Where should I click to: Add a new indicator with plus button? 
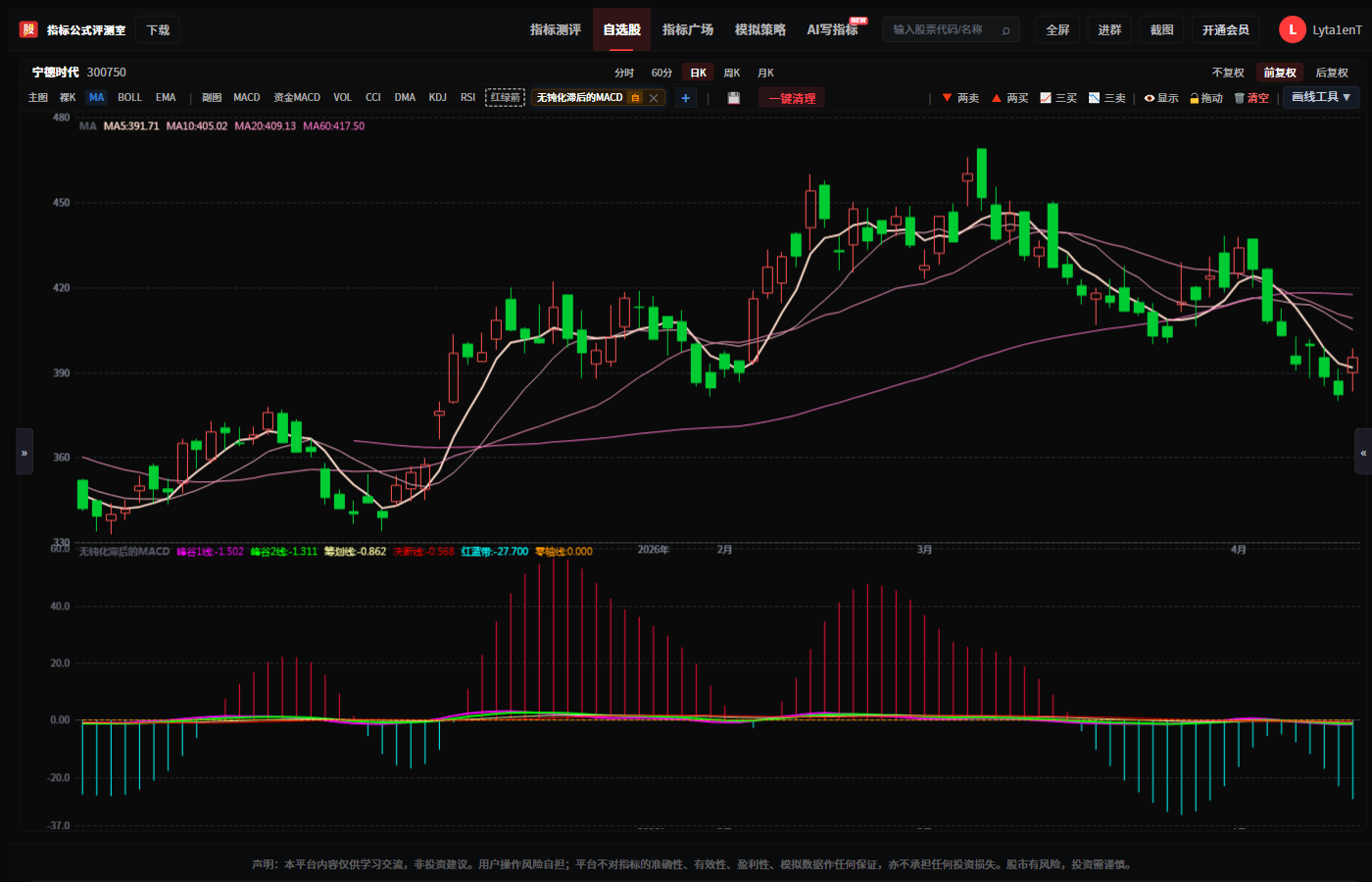[685, 98]
